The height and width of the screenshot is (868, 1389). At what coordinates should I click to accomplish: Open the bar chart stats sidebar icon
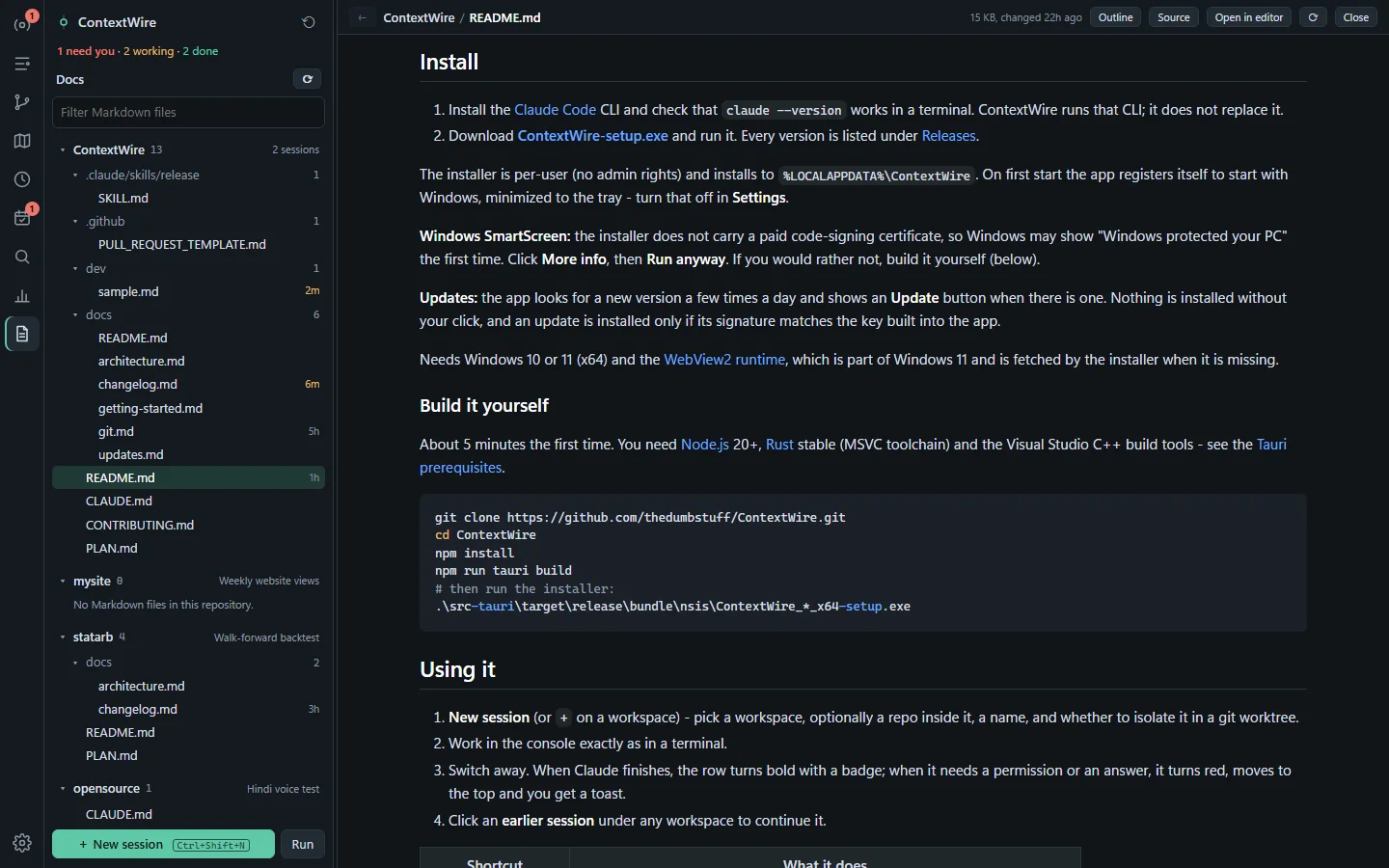pyautogui.click(x=22, y=296)
